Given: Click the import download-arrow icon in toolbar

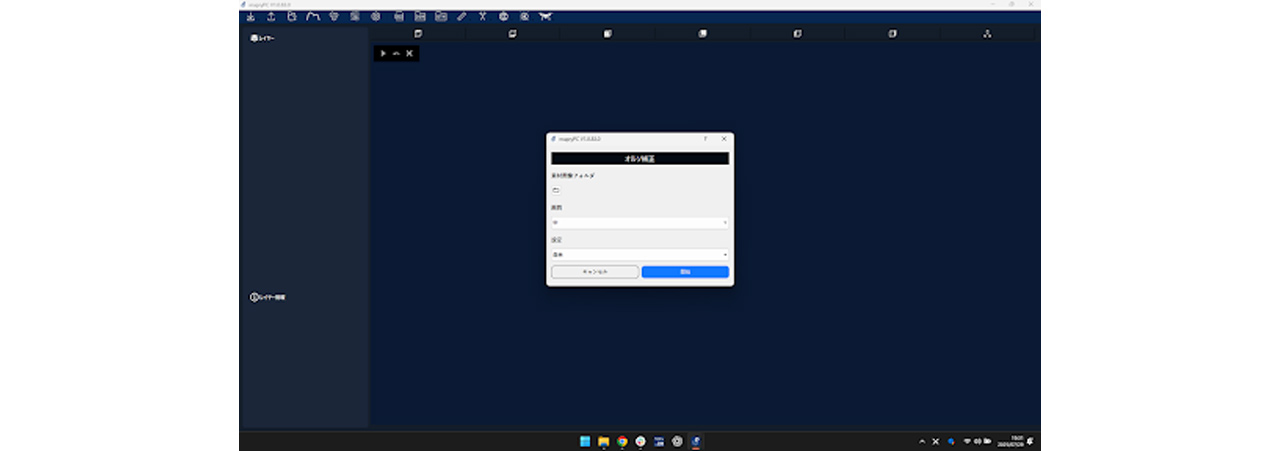Looking at the screenshot, I should [x=250, y=17].
